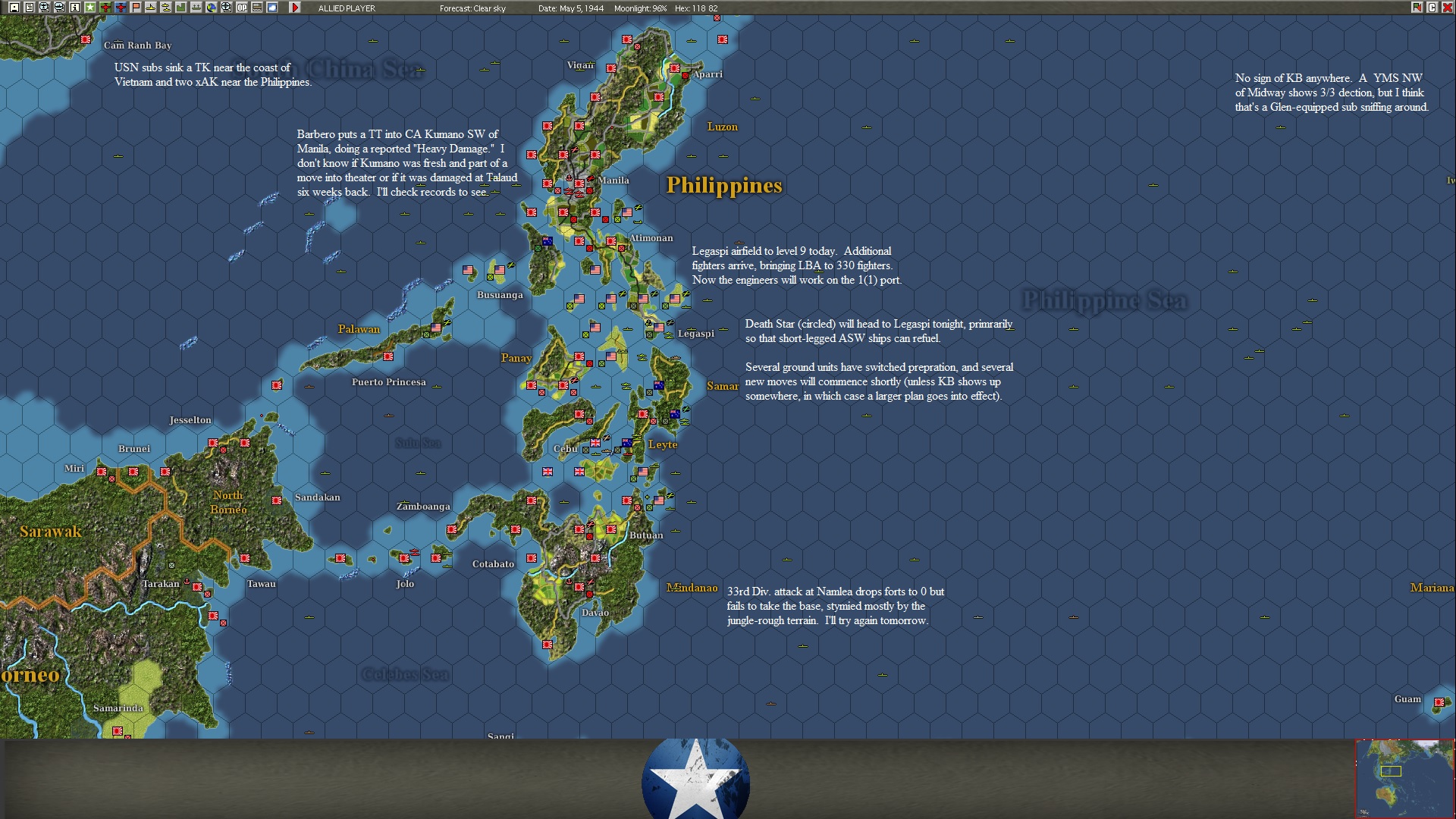Screen dimensions: 1456x819
Task: Click green flag icon at top right
Action: pyautogui.click(x=1417, y=8)
